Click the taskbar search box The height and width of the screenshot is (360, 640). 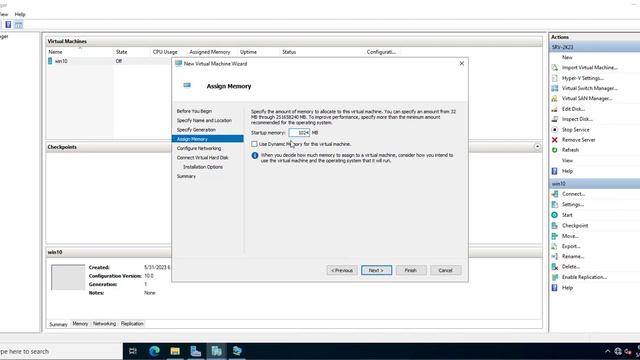(x=61, y=351)
